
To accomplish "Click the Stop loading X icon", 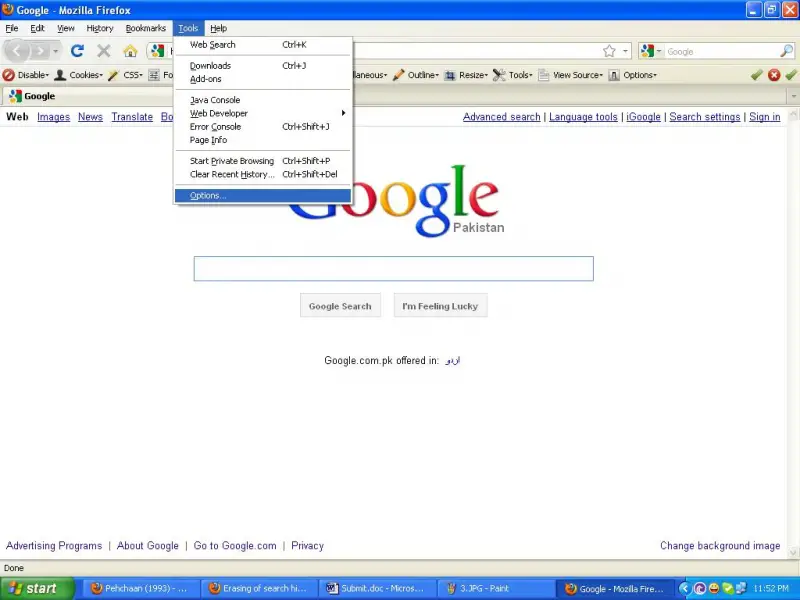I will (x=104, y=51).
